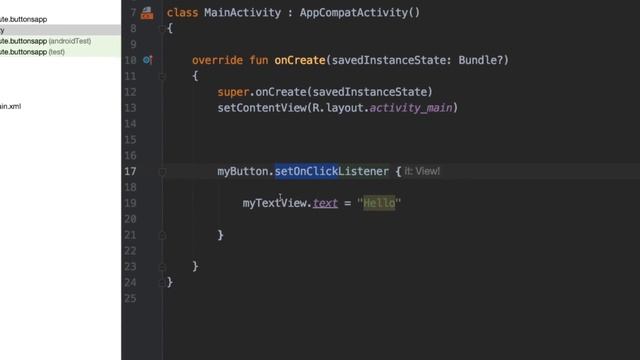Image resolution: width=640 pixels, height=360 pixels.
Task: Click line number 25 in the gutter
Action: pyautogui.click(x=130, y=298)
